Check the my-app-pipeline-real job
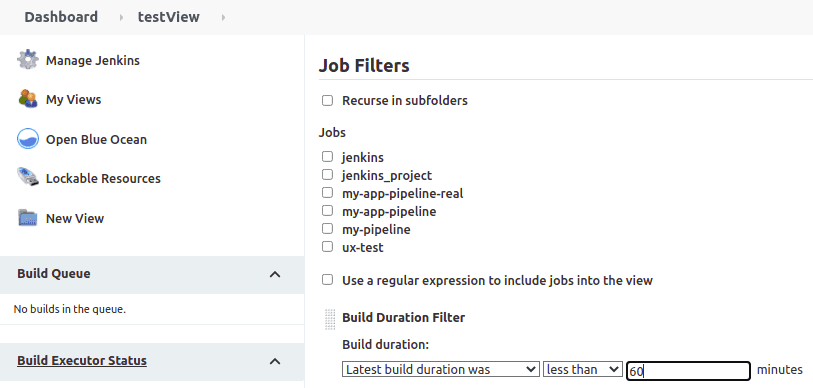Screen dimensions: 813x388 [327, 192]
